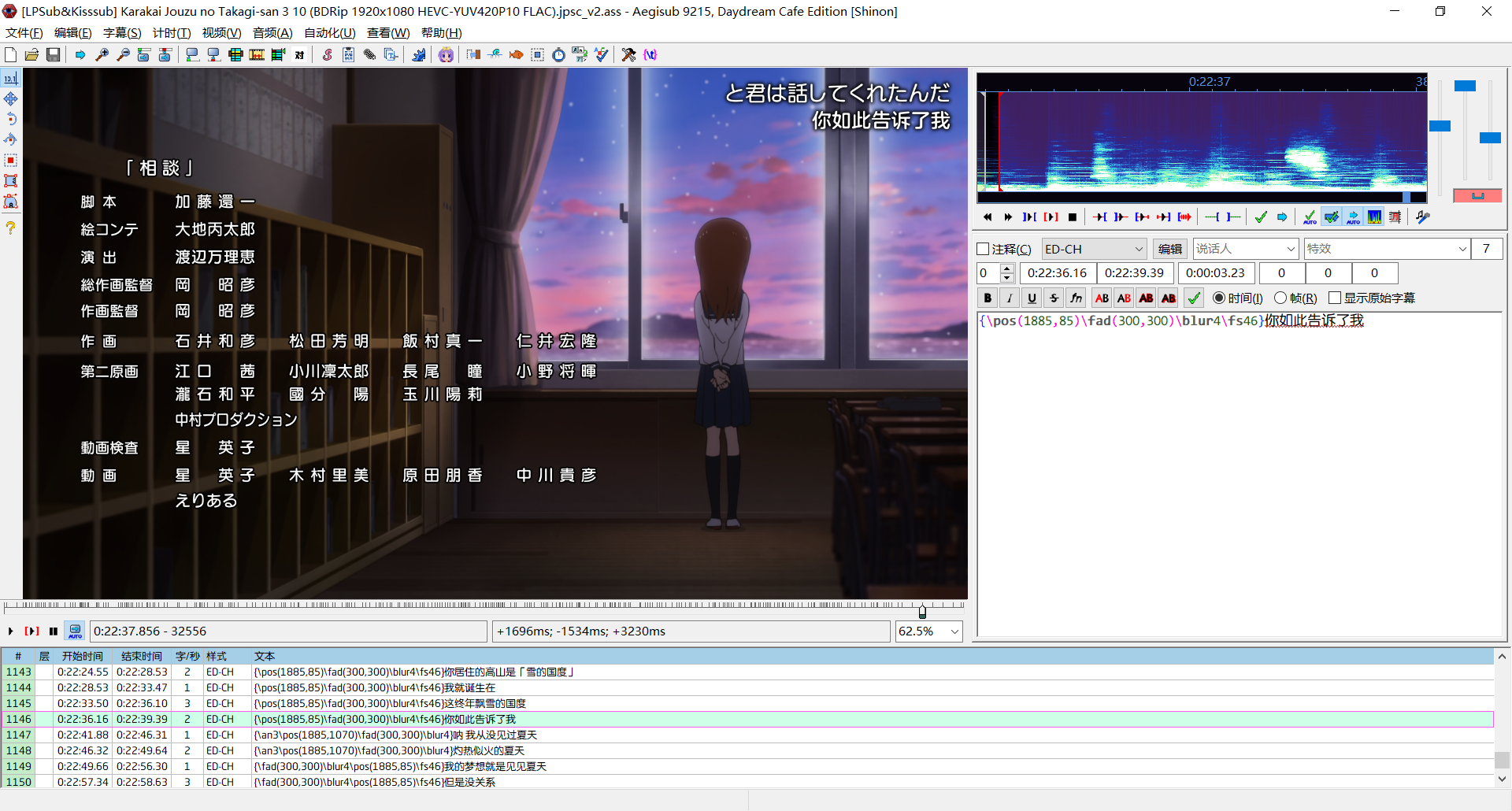Apply bold with the B button

[988, 298]
